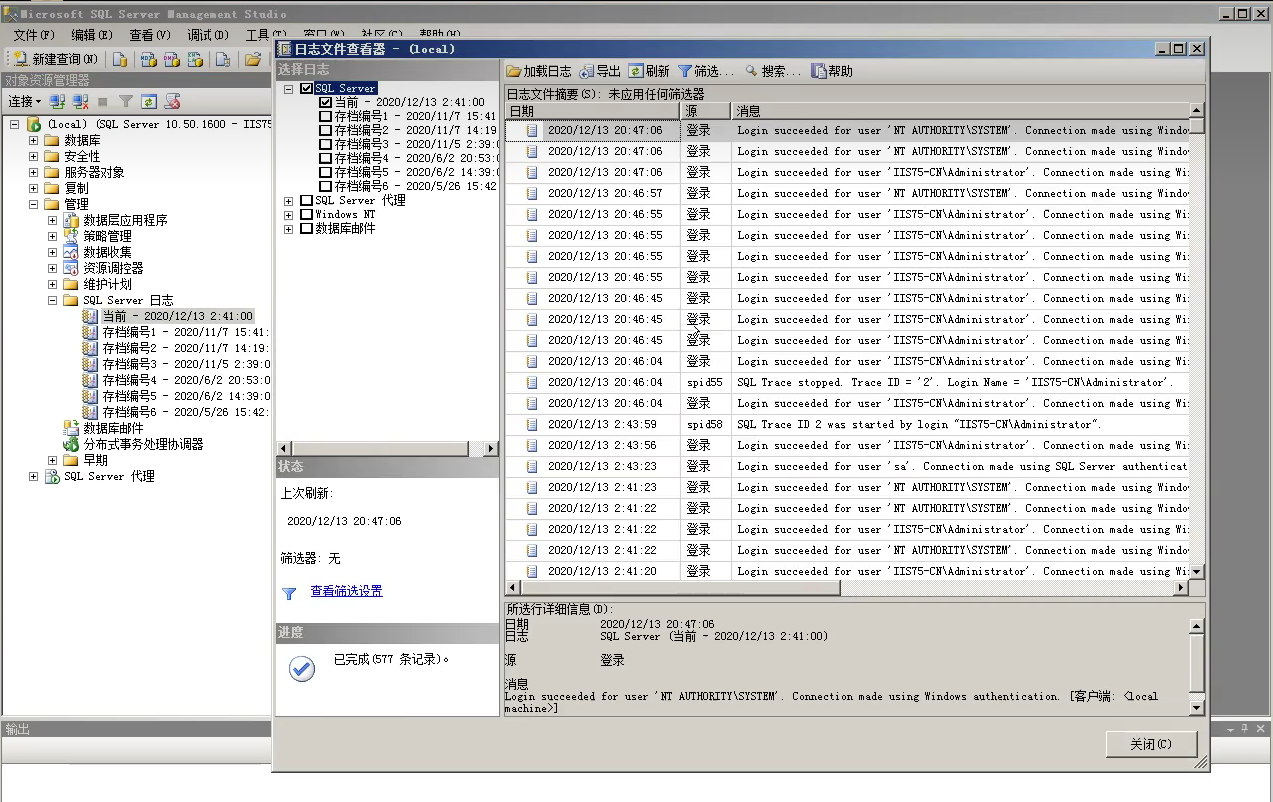The height and width of the screenshot is (802, 1273).
Task: Click the disconnect icon in Object Explorer toolbar
Action: 81,101
